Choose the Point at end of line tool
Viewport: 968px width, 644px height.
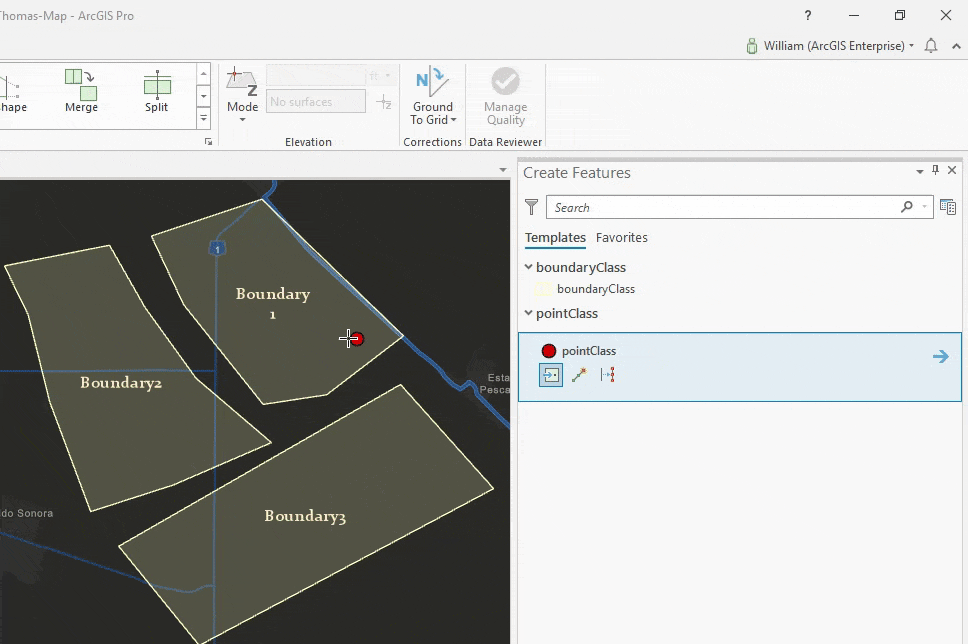pos(579,375)
